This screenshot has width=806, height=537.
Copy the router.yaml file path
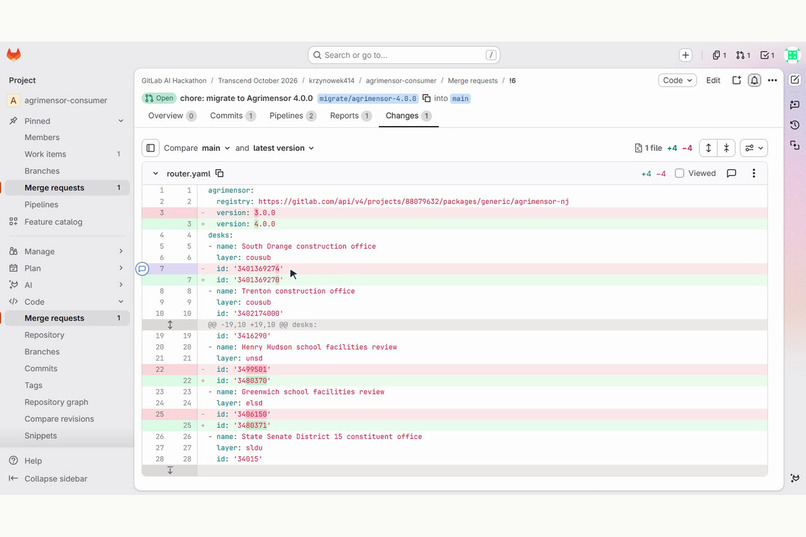pyautogui.click(x=219, y=173)
